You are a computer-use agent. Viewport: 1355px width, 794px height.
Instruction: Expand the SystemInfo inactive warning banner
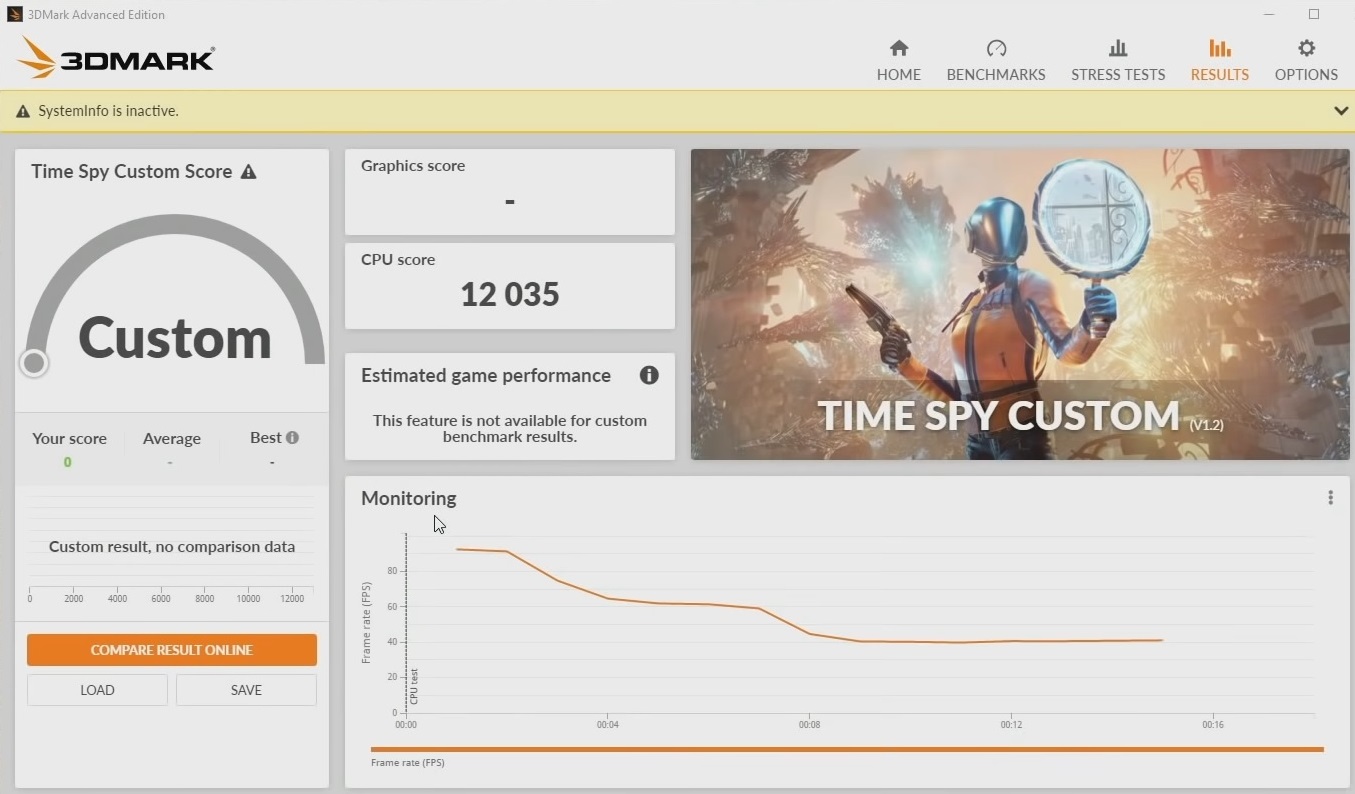tap(1341, 111)
